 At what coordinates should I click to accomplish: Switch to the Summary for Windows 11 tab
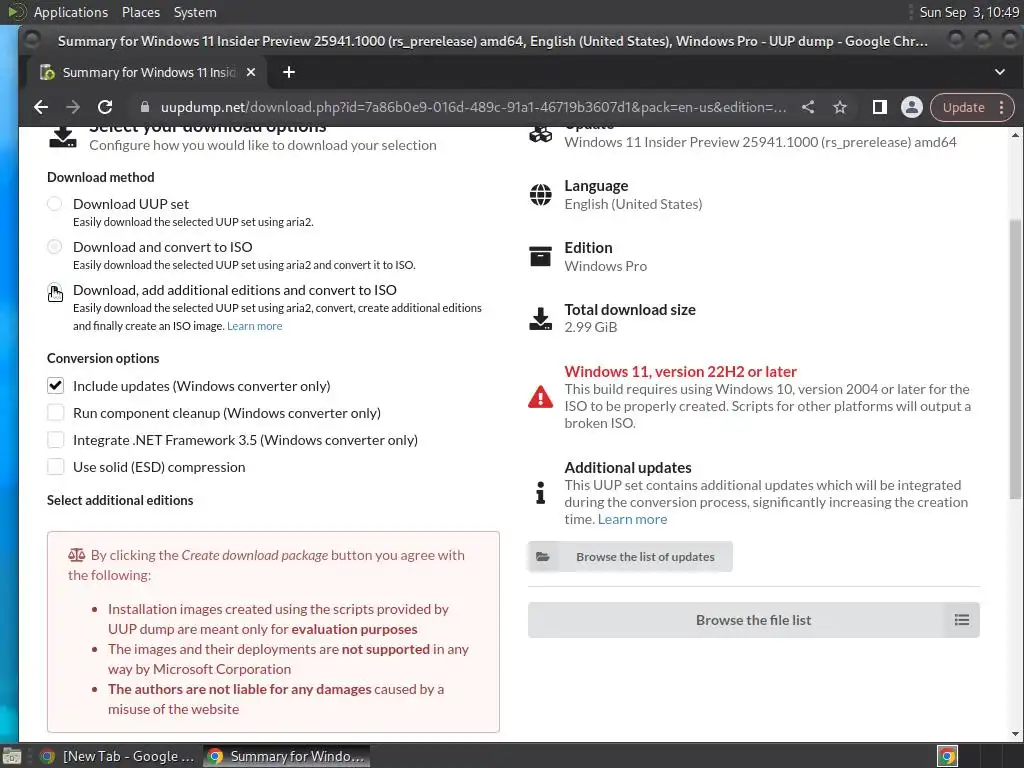148,72
